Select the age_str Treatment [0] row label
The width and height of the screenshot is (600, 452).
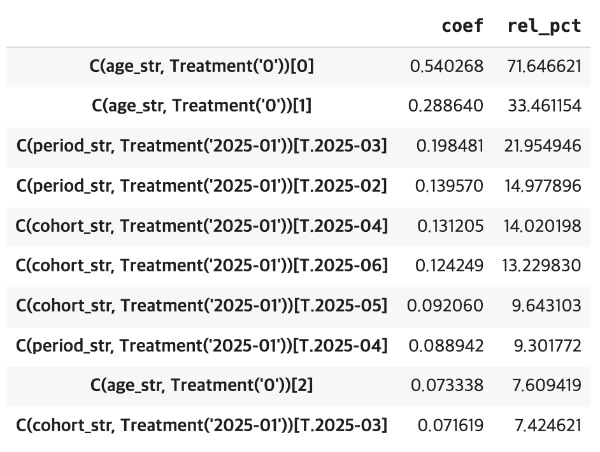(x=202, y=66)
